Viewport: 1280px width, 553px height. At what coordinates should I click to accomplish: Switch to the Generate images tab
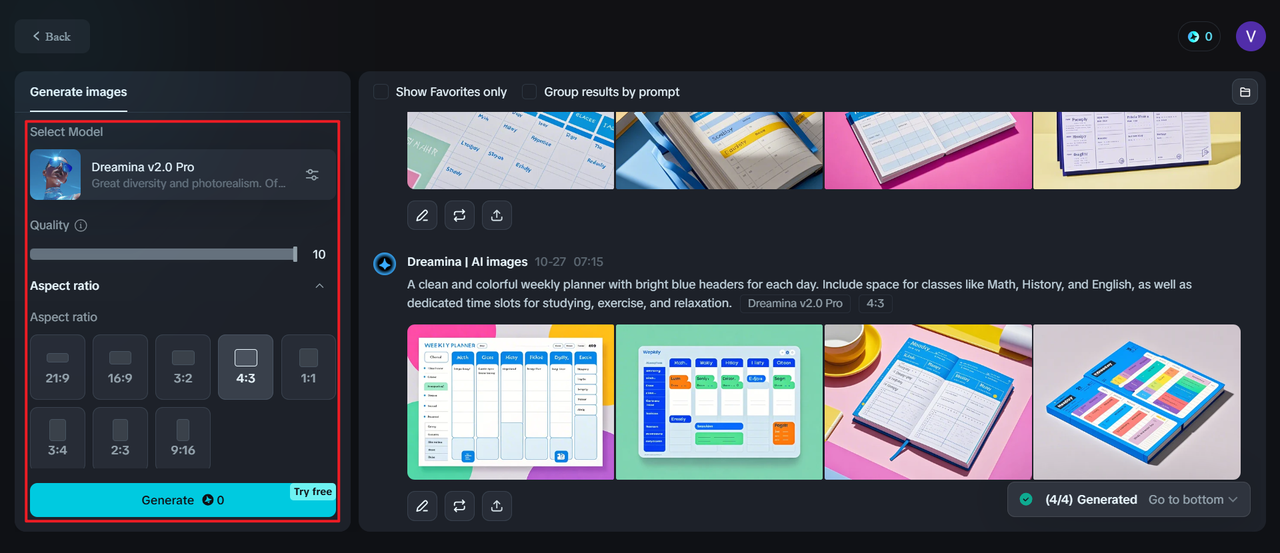pos(78,92)
